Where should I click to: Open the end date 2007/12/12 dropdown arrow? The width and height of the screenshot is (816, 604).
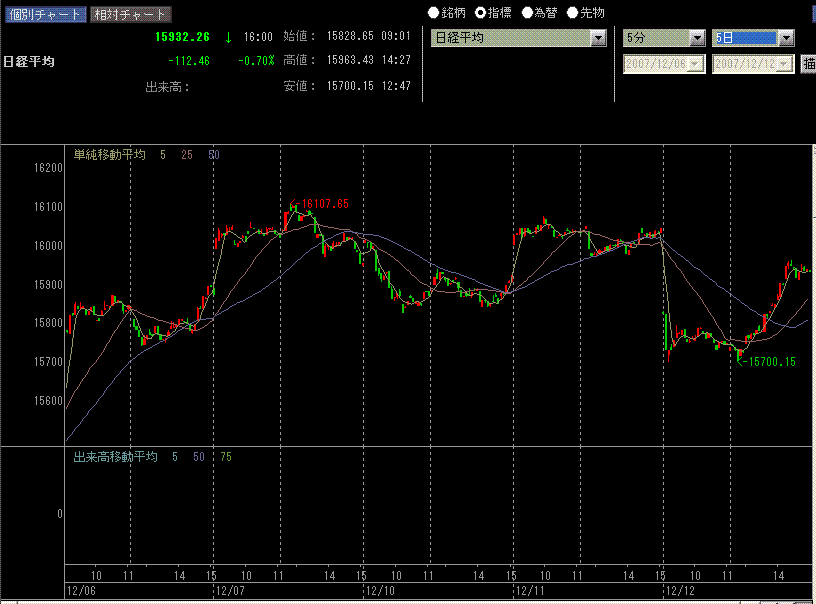point(786,64)
